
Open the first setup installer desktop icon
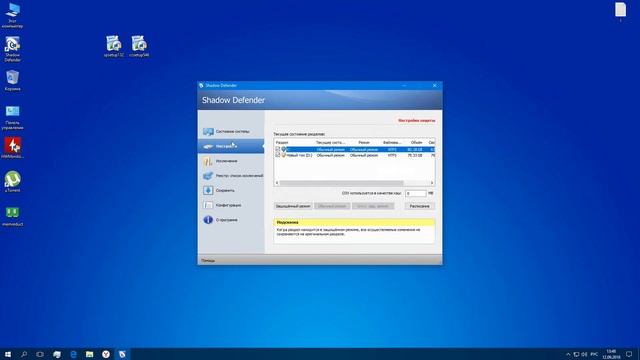(x=113, y=46)
